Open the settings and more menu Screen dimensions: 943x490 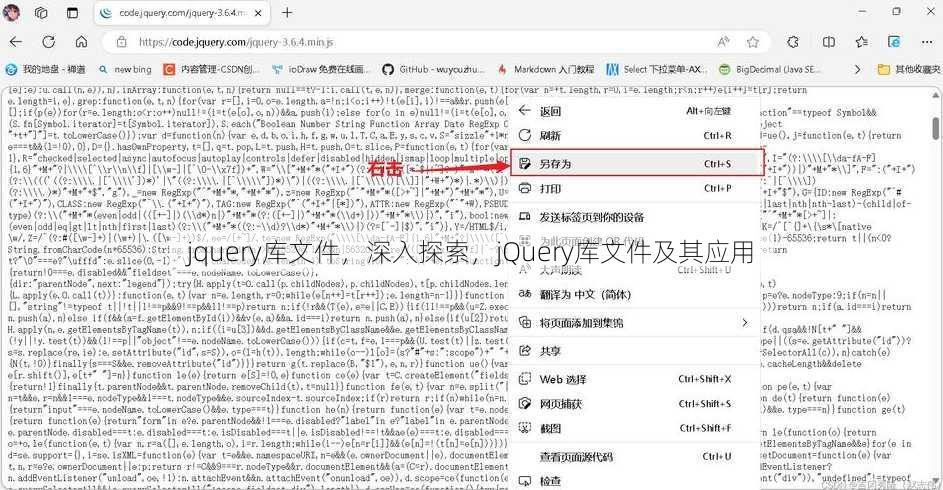click(927, 41)
